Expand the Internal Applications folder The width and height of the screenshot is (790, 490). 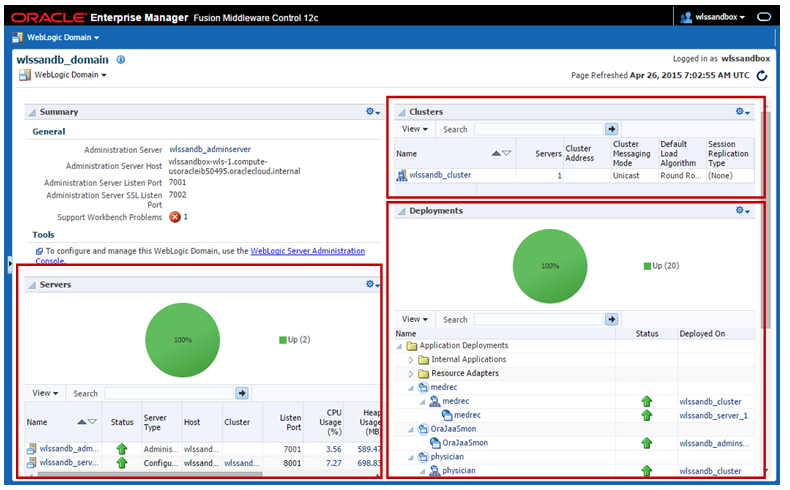(x=411, y=360)
